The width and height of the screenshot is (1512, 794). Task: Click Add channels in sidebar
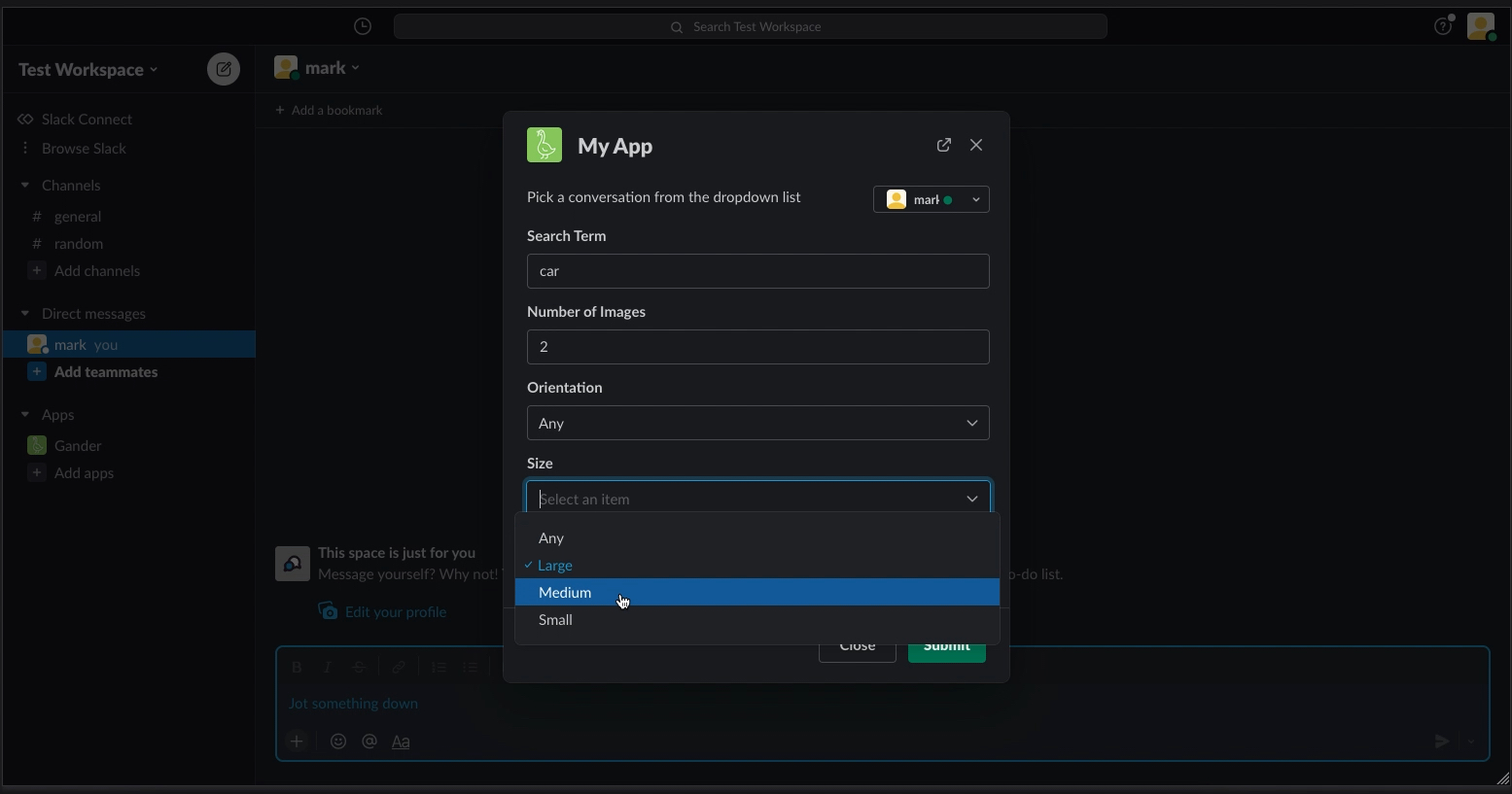(x=97, y=270)
